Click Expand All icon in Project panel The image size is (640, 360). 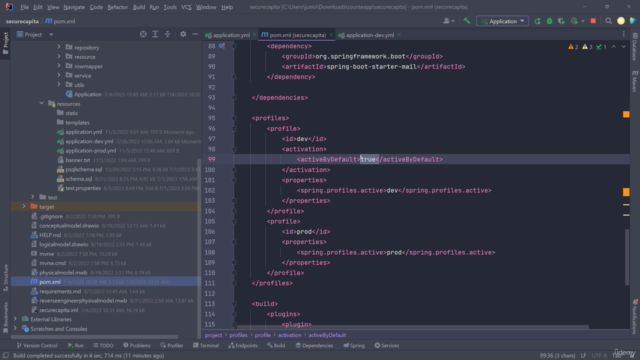click(155, 34)
